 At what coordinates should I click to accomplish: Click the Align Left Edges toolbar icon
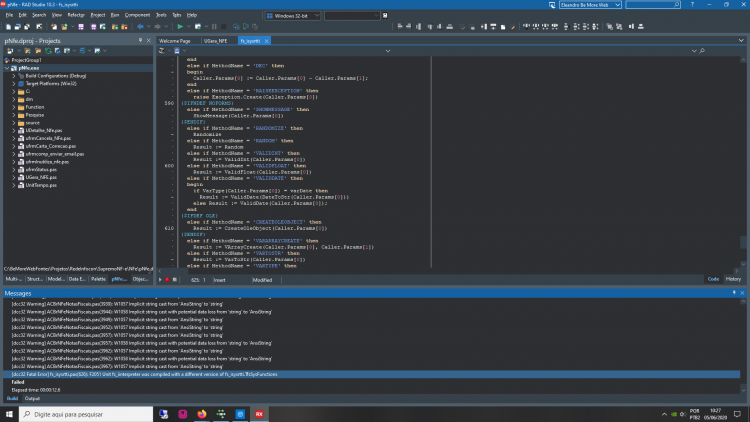pos(400,27)
